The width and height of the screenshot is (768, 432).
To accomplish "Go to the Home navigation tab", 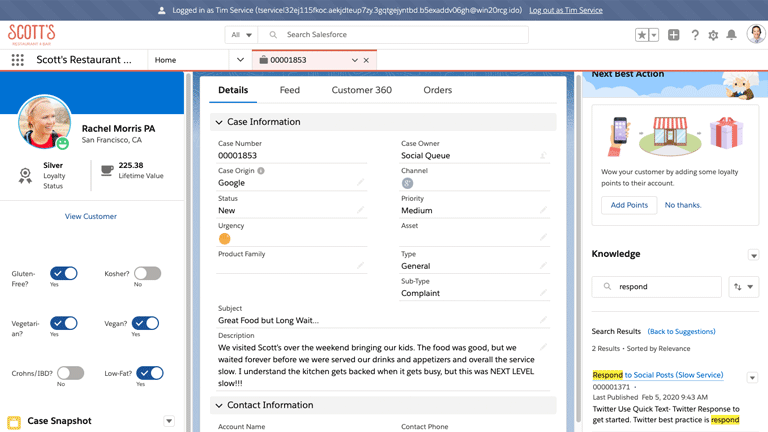I will click(x=166, y=60).
